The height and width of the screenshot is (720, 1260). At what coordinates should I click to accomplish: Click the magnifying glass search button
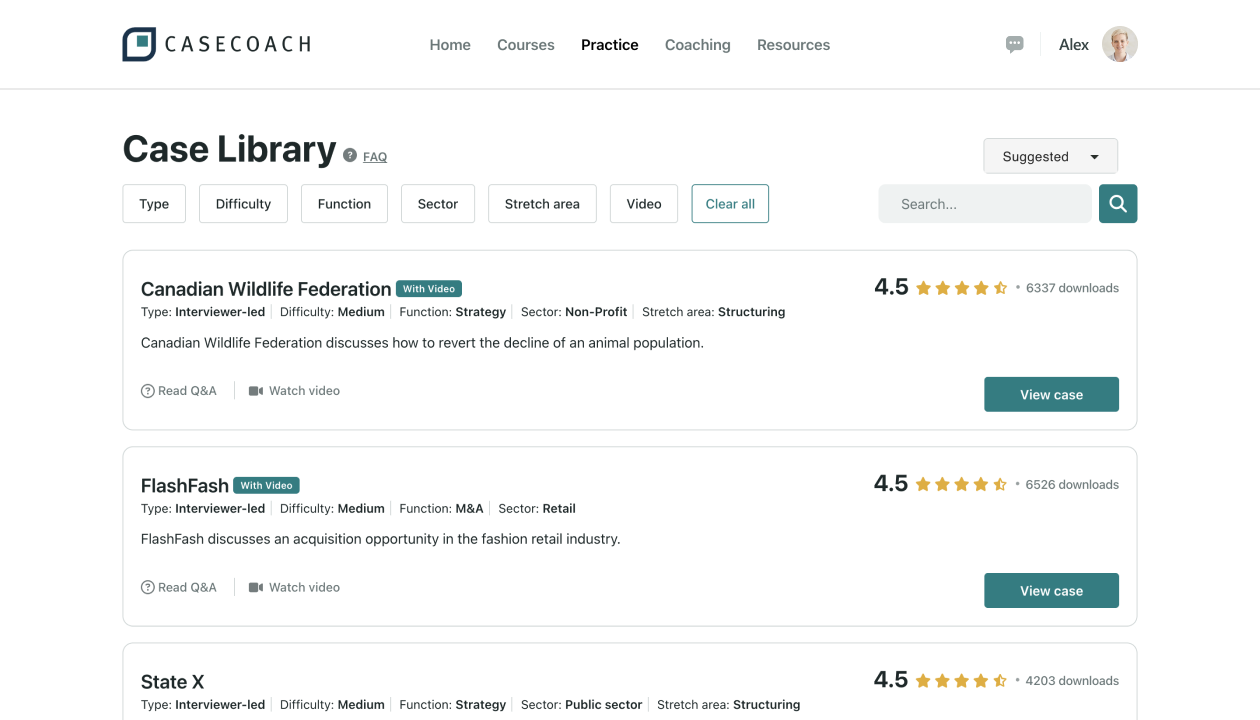pyautogui.click(x=1117, y=204)
